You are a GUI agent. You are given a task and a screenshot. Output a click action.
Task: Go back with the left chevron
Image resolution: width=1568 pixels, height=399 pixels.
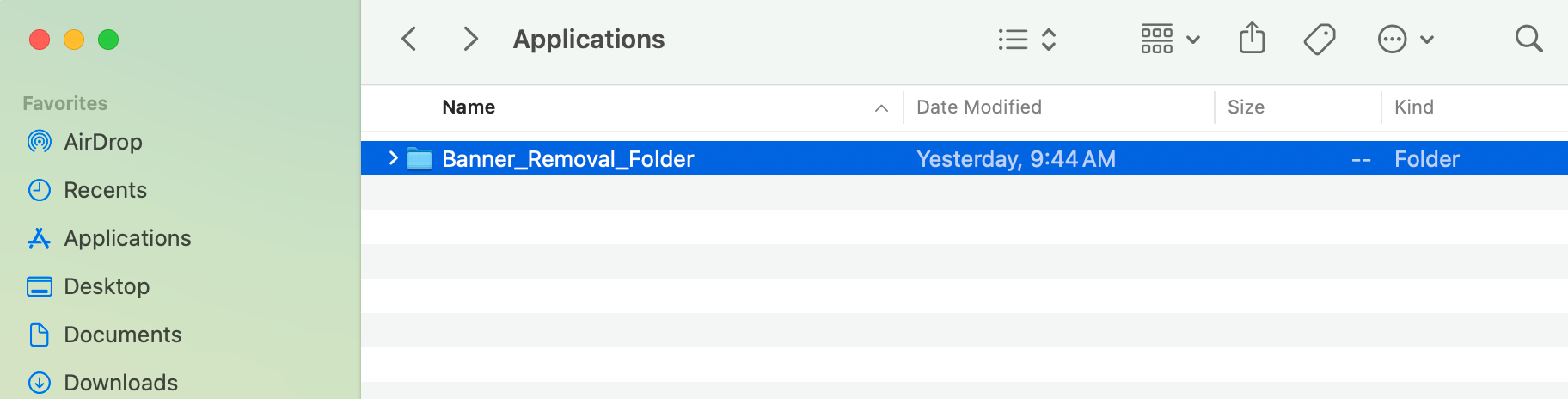click(409, 39)
